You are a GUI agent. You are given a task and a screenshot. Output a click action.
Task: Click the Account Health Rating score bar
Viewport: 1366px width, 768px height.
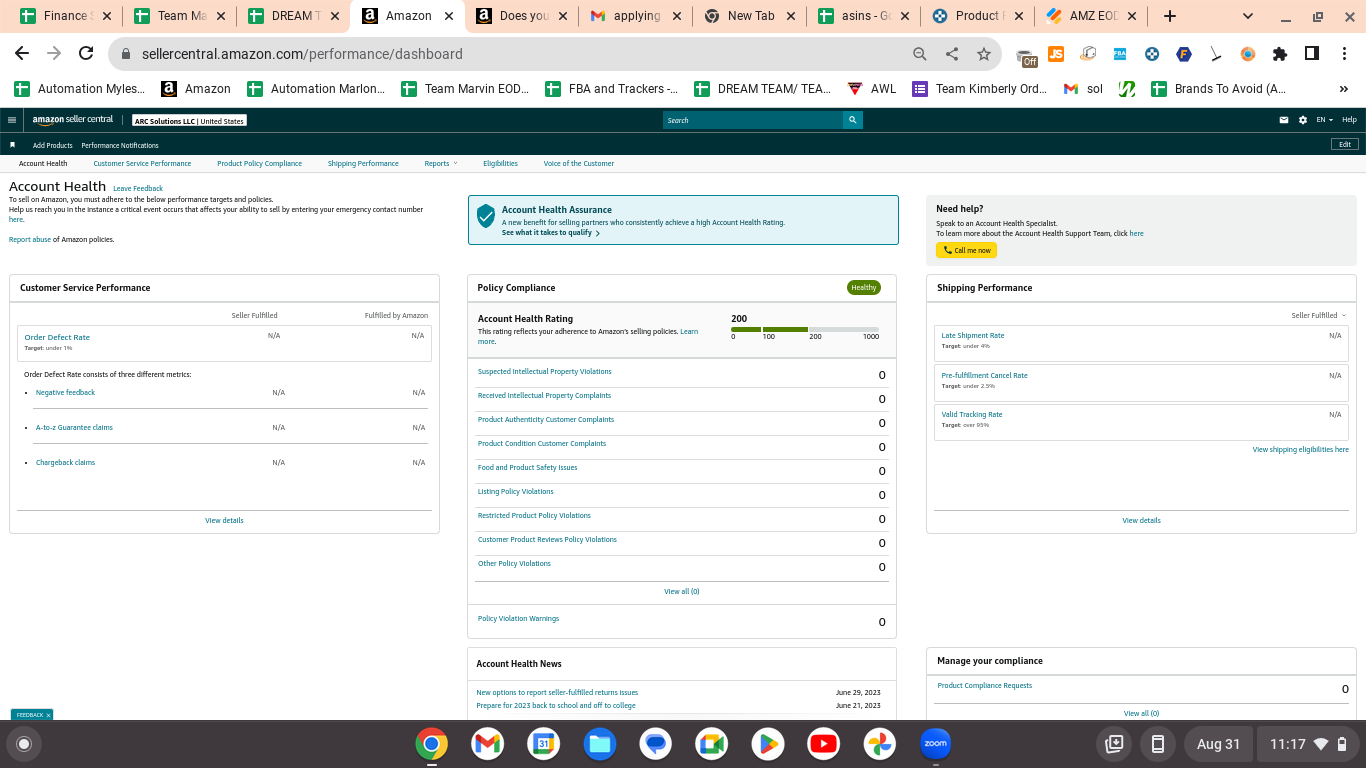click(x=805, y=329)
